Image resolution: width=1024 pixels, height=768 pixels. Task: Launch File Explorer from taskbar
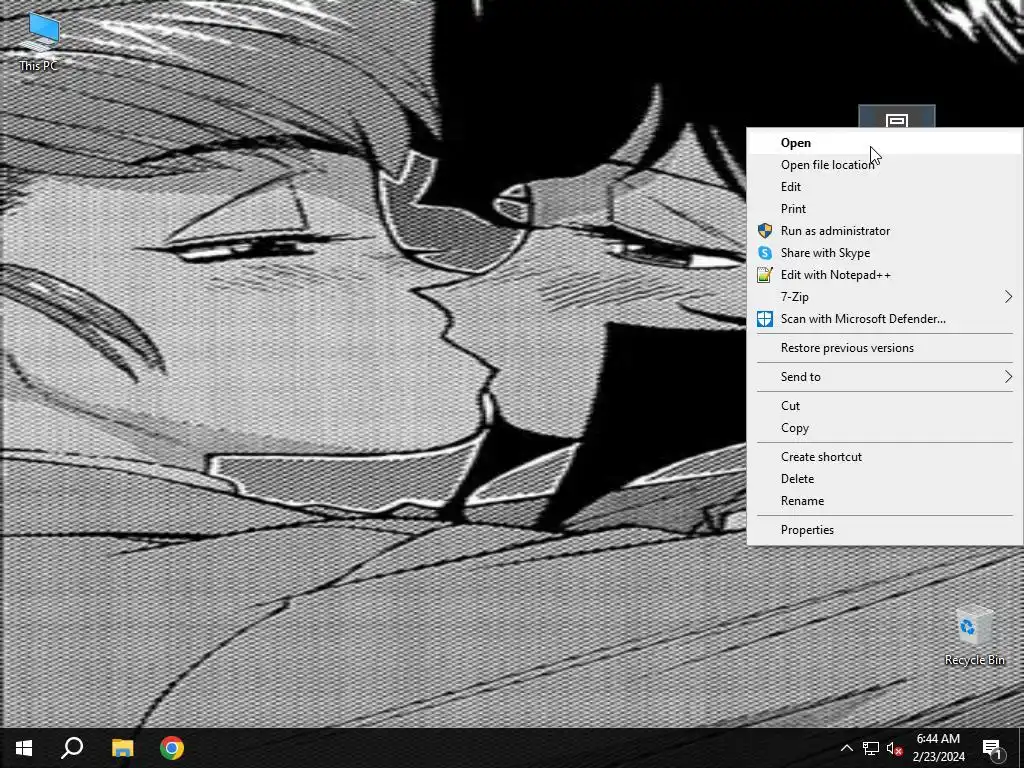click(x=122, y=748)
